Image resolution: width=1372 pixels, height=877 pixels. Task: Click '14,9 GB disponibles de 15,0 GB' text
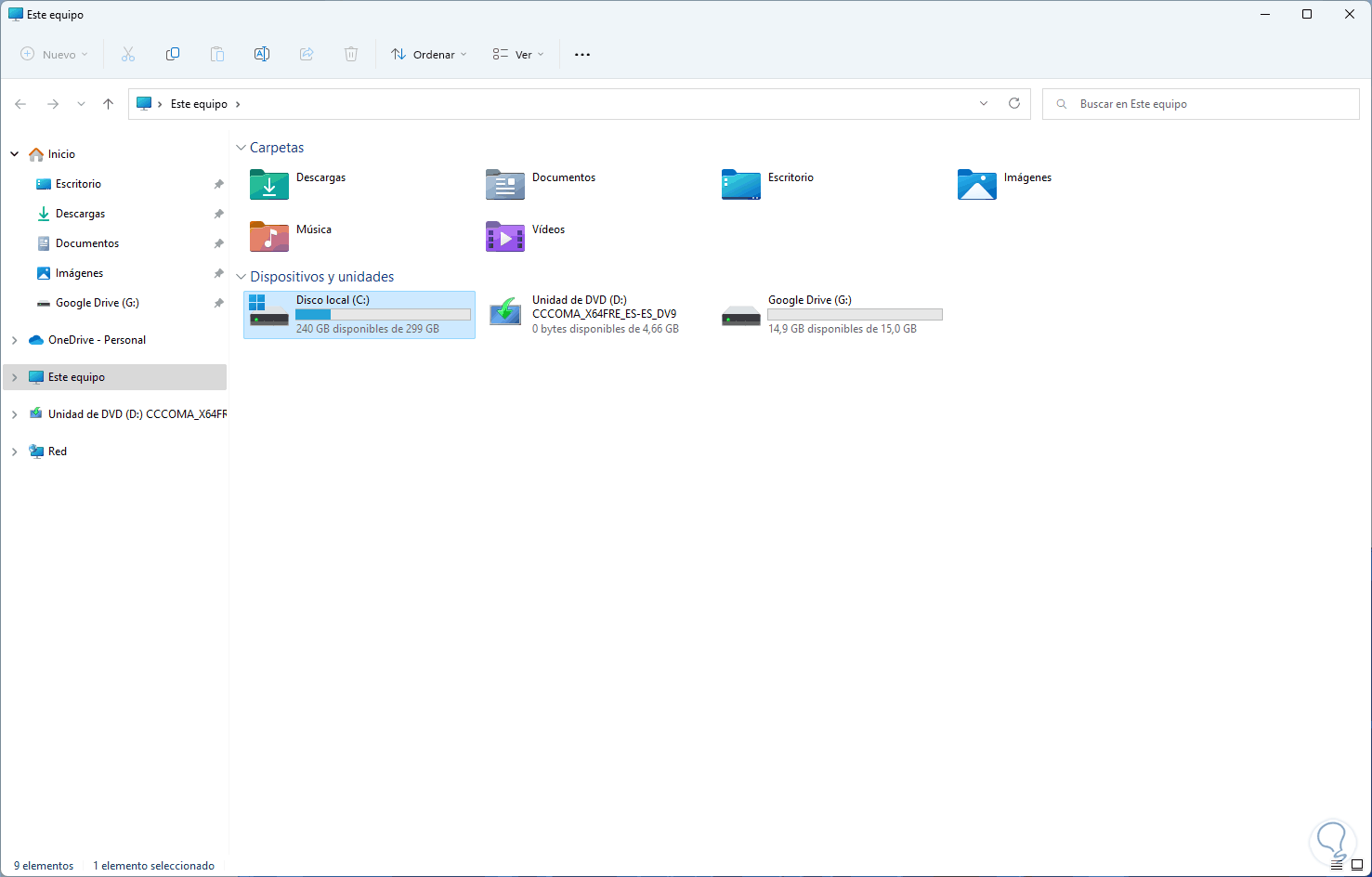(x=843, y=329)
